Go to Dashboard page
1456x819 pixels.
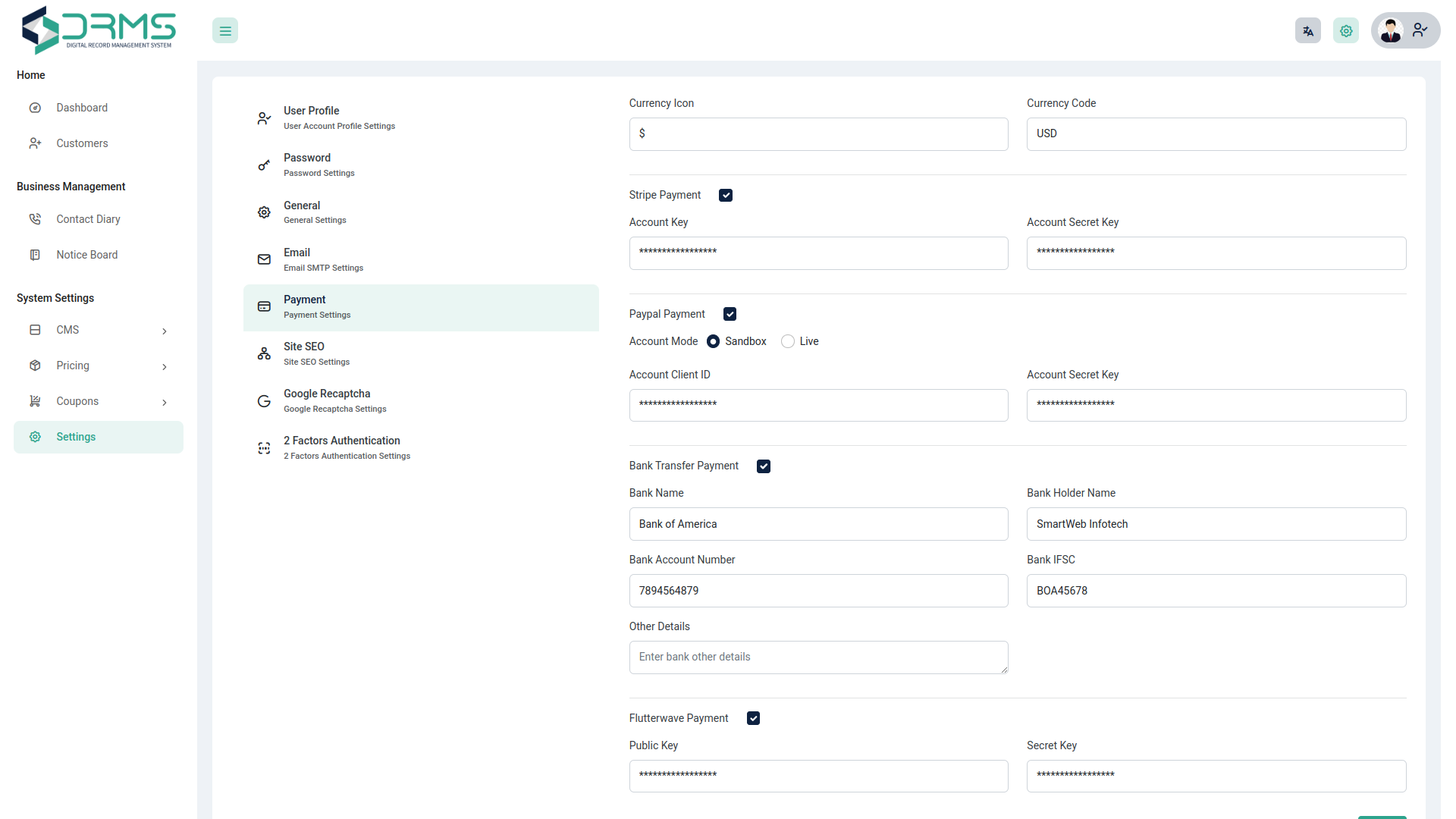[x=82, y=108]
